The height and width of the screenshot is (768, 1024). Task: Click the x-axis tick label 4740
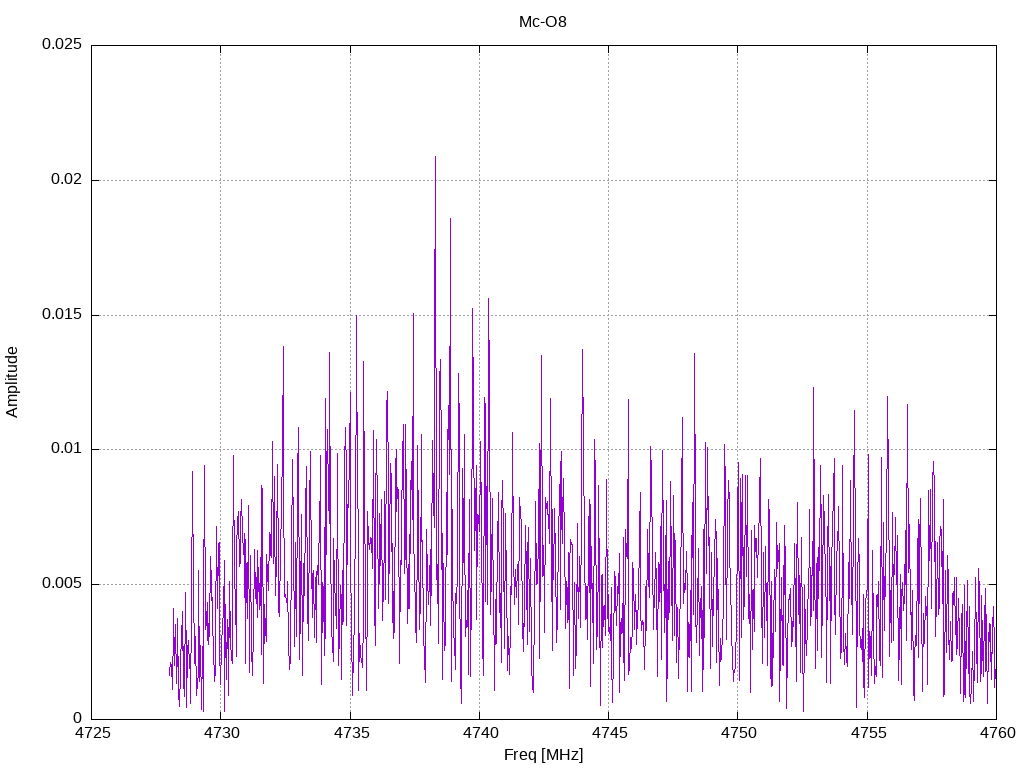pos(480,733)
